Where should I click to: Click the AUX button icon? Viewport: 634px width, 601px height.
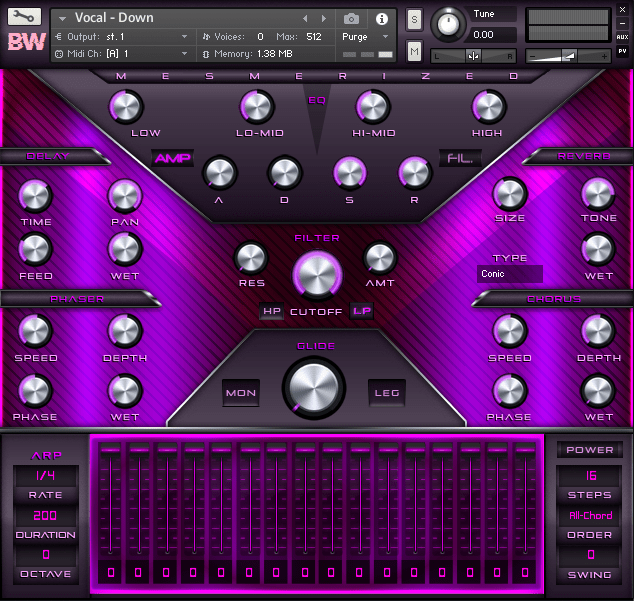point(622,37)
